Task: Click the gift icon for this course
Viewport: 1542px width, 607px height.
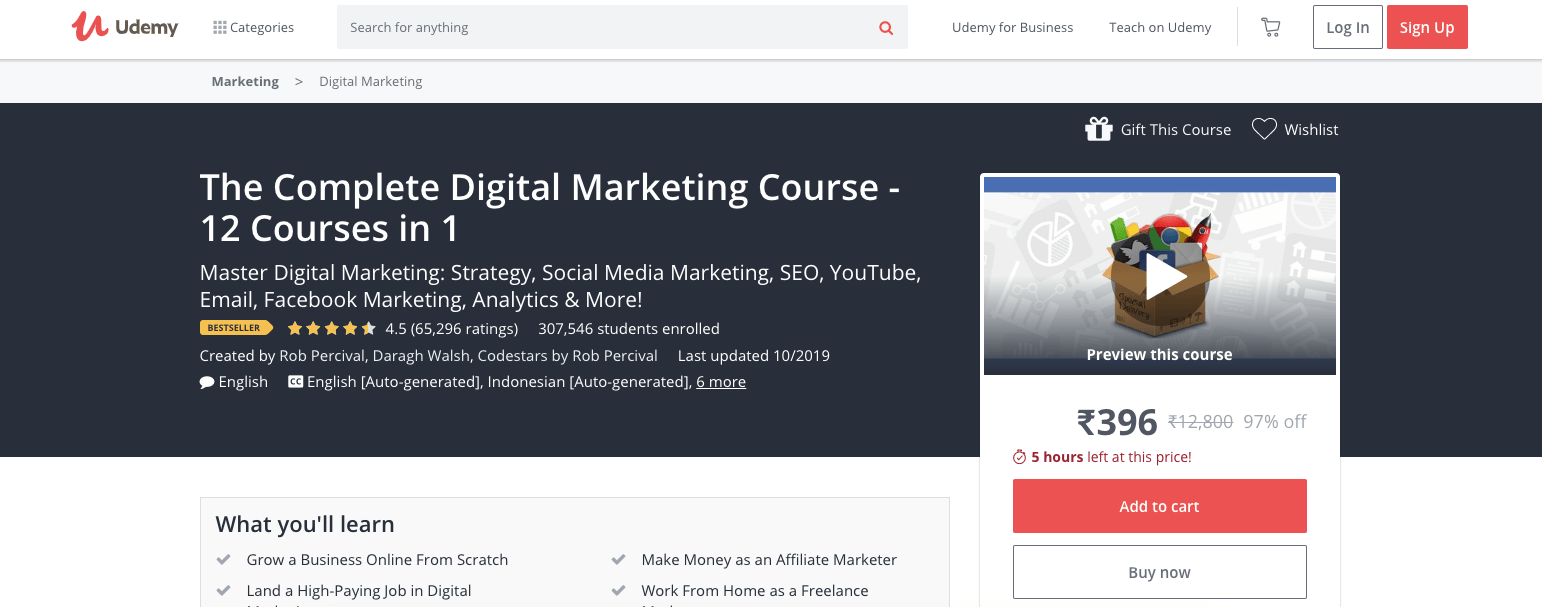Action: tap(1099, 128)
